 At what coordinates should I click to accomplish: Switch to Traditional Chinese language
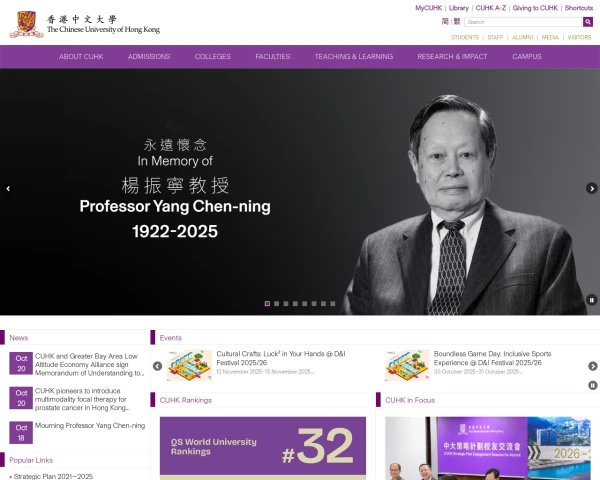(457, 21)
